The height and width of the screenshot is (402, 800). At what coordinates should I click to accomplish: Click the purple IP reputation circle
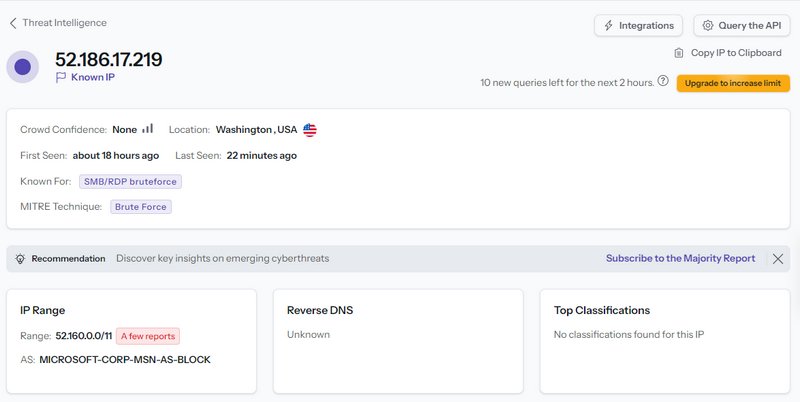point(22,67)
